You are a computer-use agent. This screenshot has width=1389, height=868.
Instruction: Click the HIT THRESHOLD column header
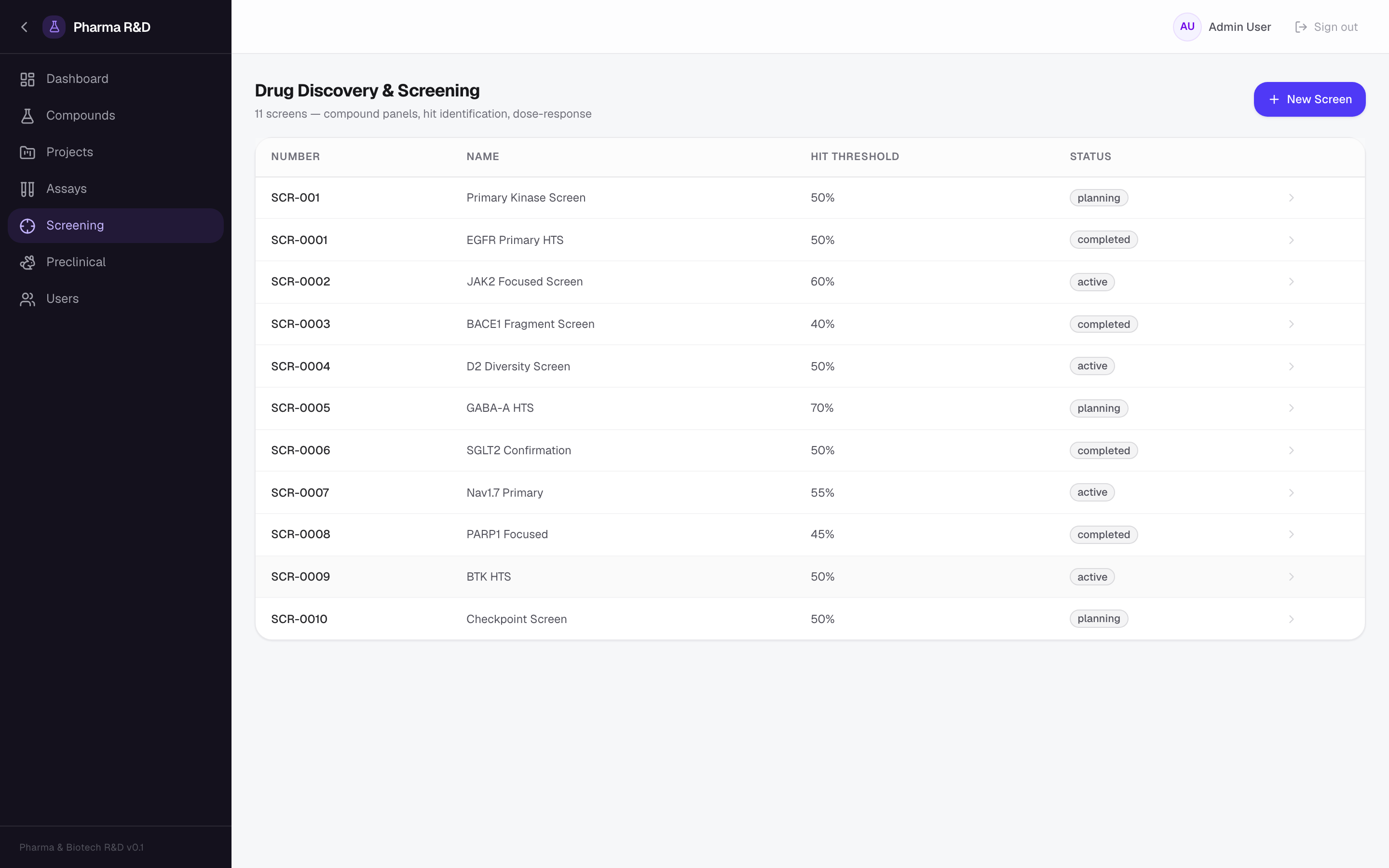[854, 157]
